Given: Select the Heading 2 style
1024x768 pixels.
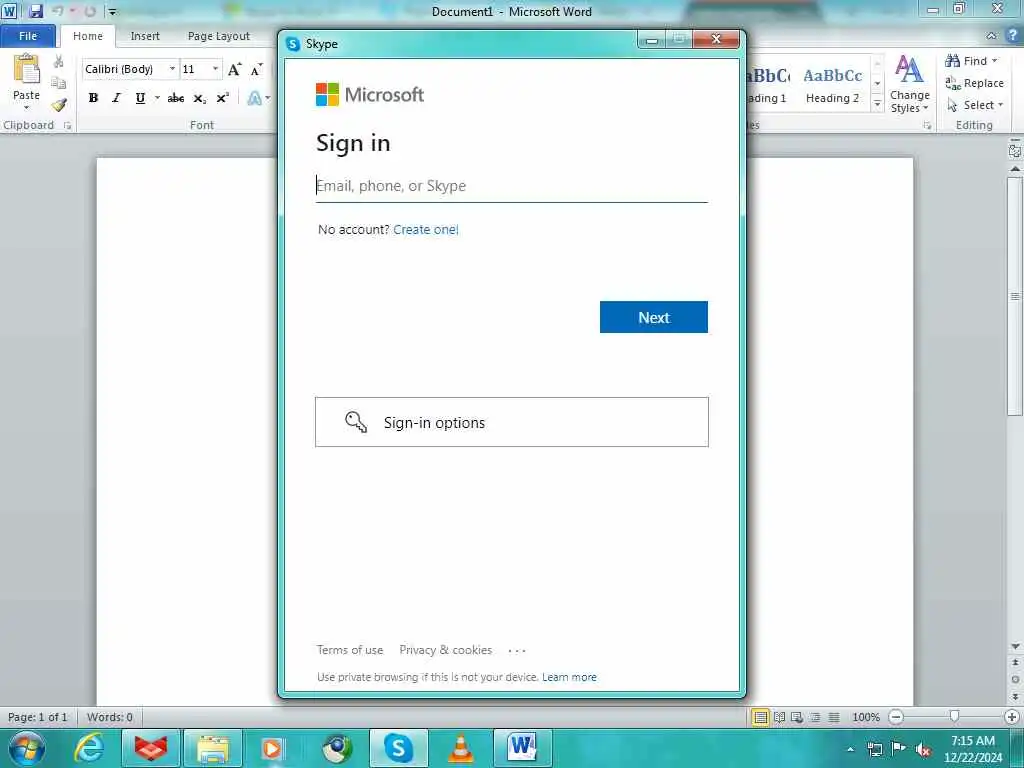Looking at the screenshot, I should (x=833, y=85).
